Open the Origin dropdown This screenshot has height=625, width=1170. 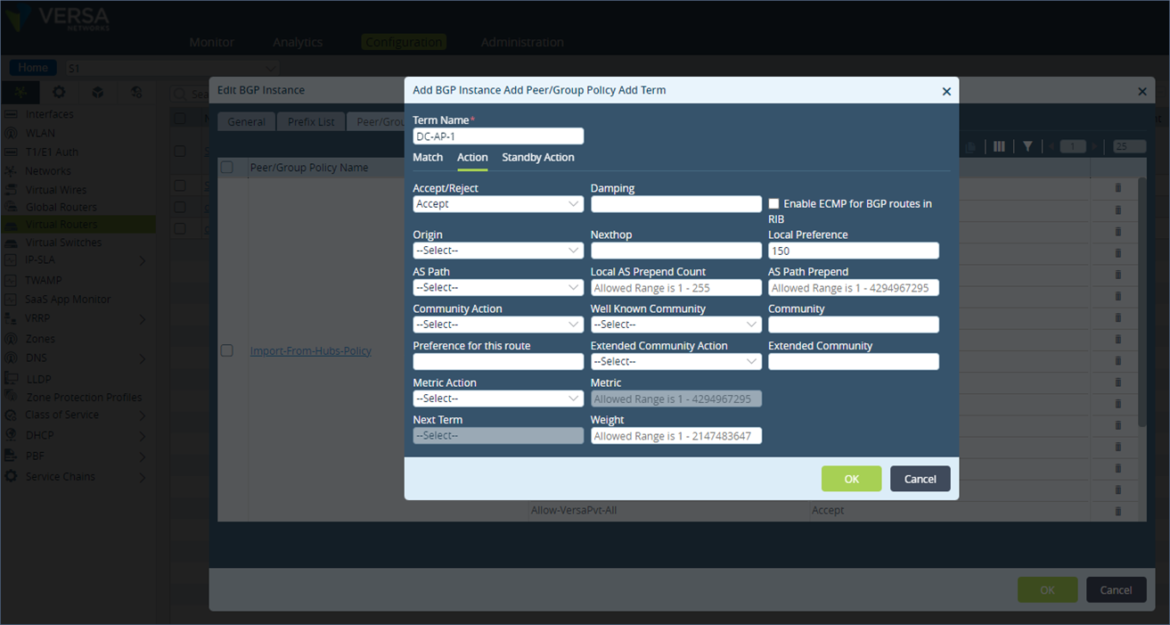(x=497, y=251)
